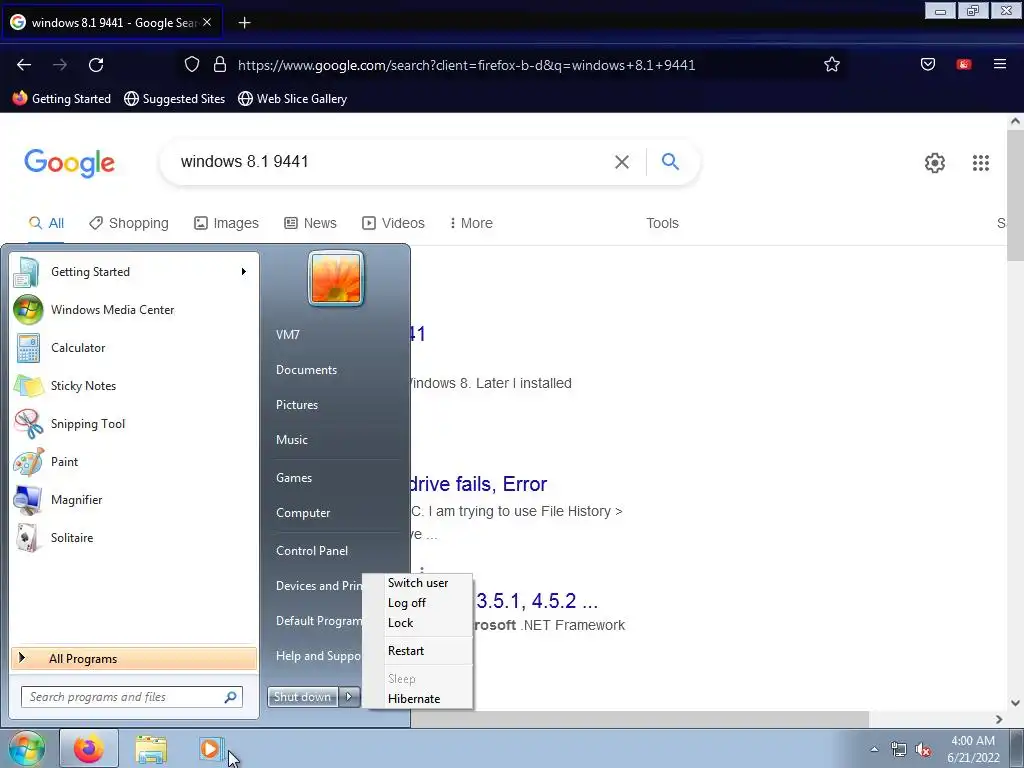This screenshot has height=768, width=1024.
Task: Open the Calculator program
Action: click(x=134, y=347)
